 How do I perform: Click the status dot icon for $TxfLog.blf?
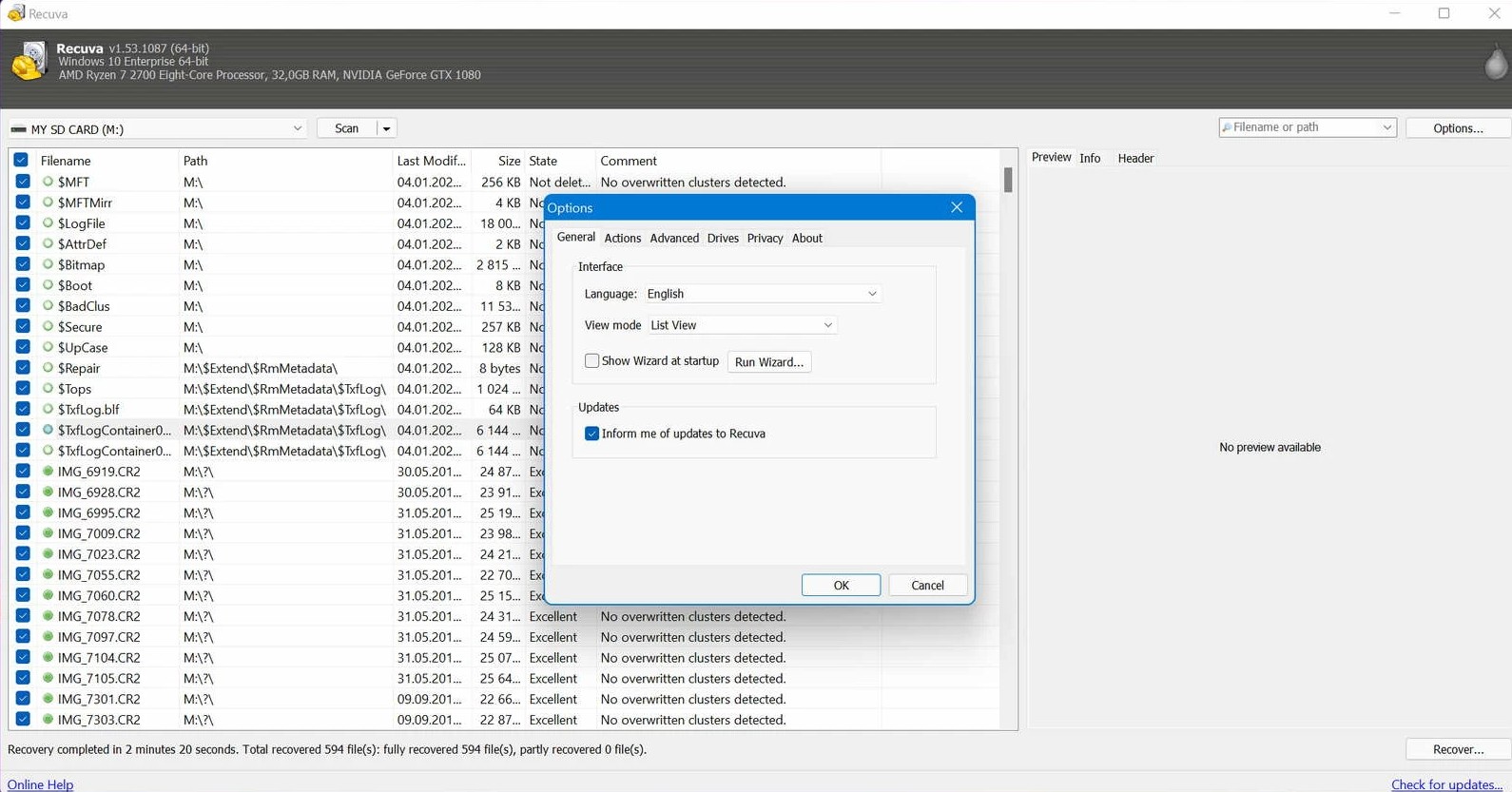coord(48,410)
